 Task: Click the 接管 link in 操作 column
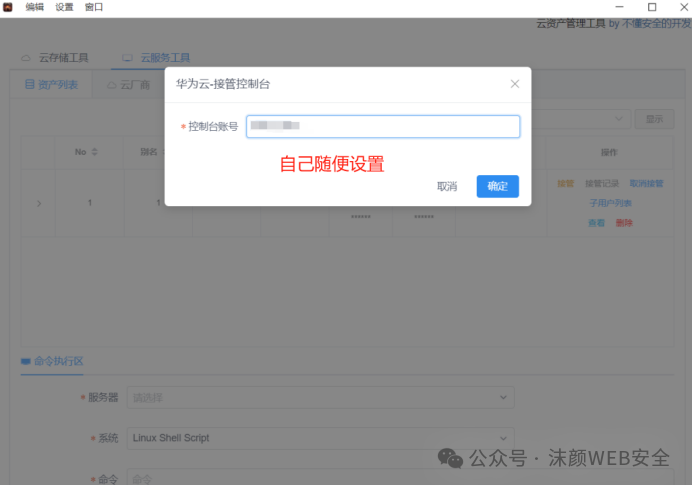coord(565,184)
